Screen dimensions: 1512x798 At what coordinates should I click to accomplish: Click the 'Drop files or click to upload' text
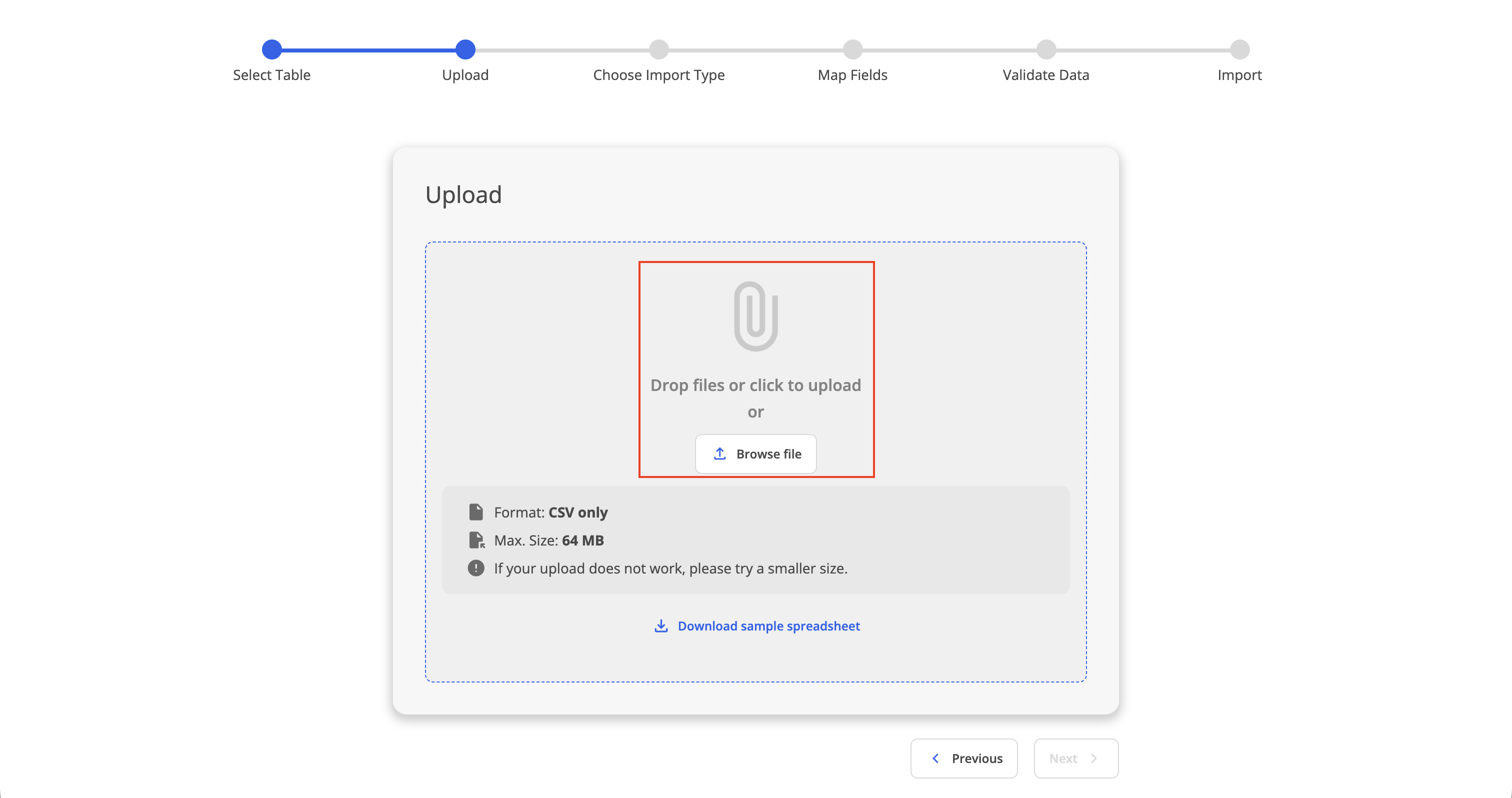tap(756, 385)
